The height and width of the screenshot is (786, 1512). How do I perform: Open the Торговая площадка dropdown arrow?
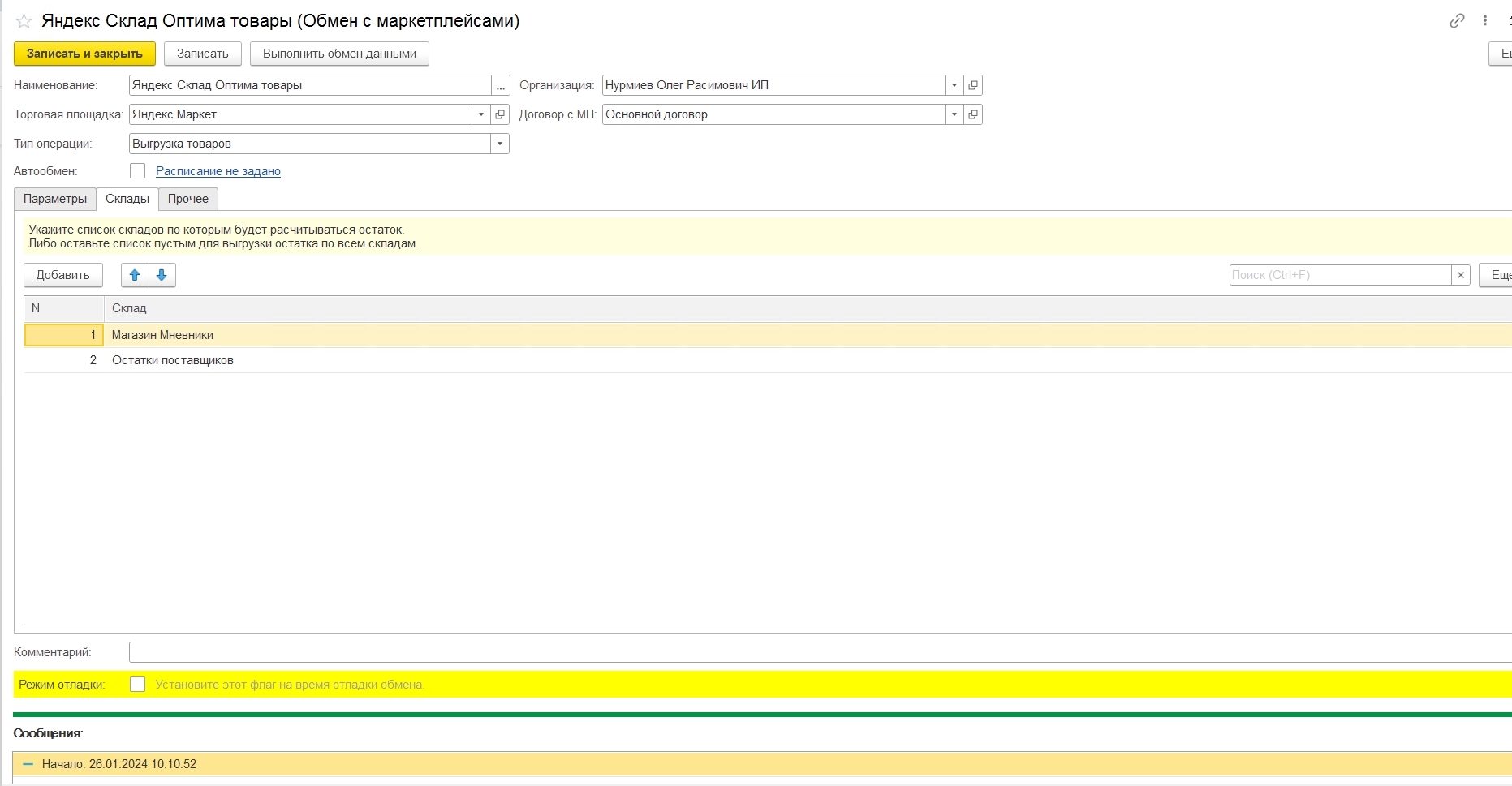[481, 114]
